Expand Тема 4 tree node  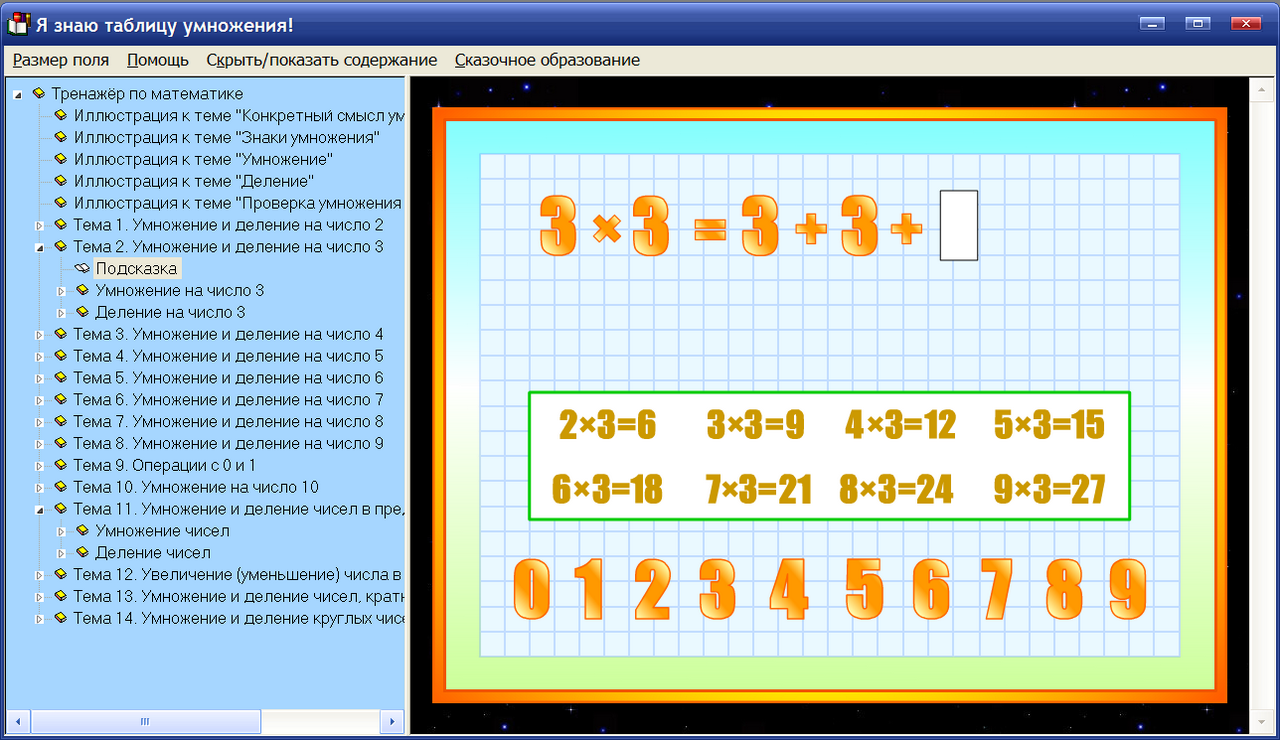pyautogui.click(x=39, y=357)
